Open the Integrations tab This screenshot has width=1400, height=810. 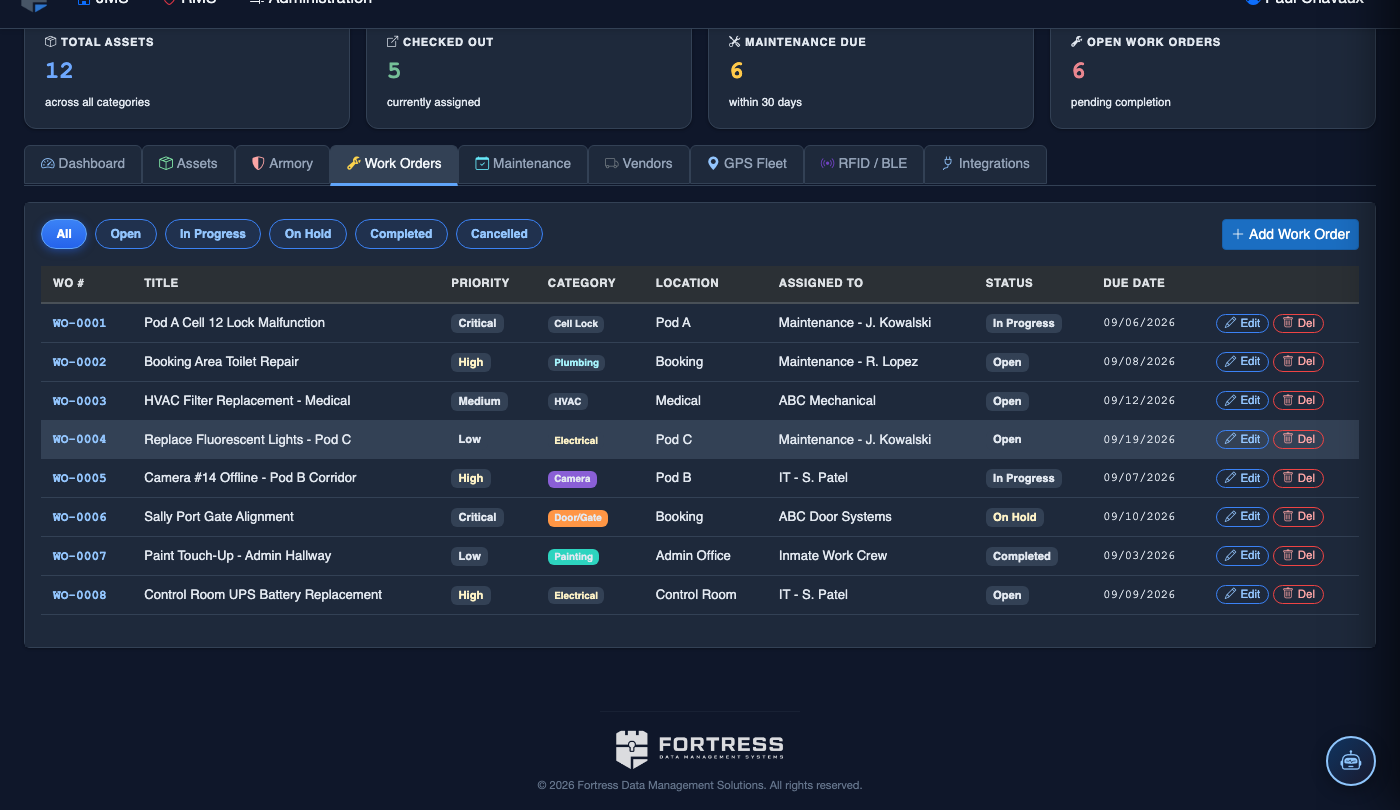pos(985,164)
